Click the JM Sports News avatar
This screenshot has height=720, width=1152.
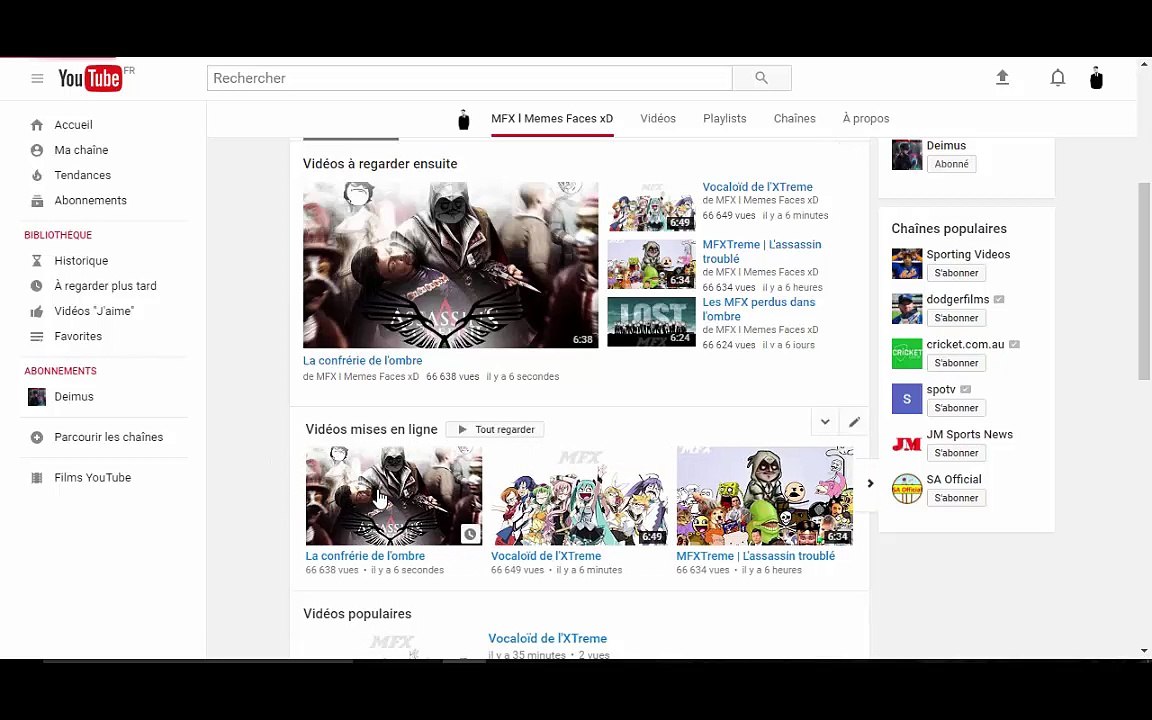(907, 444)
